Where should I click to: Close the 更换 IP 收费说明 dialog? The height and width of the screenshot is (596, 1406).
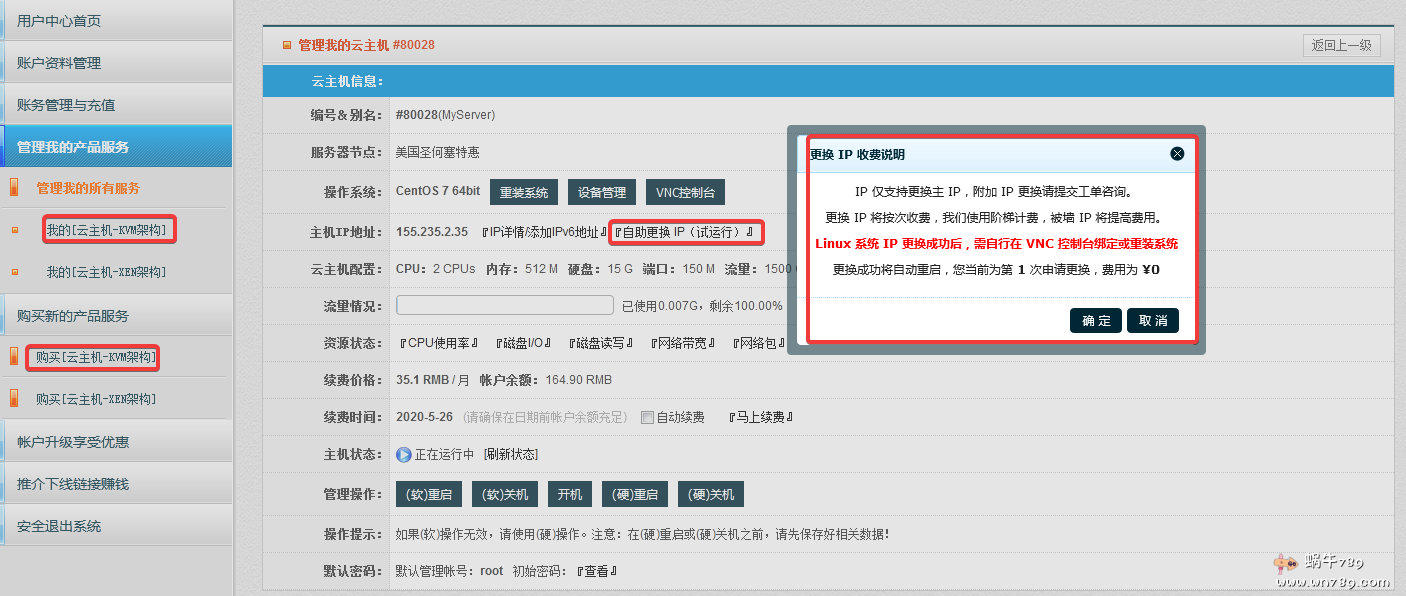(x=1177, y=154)
